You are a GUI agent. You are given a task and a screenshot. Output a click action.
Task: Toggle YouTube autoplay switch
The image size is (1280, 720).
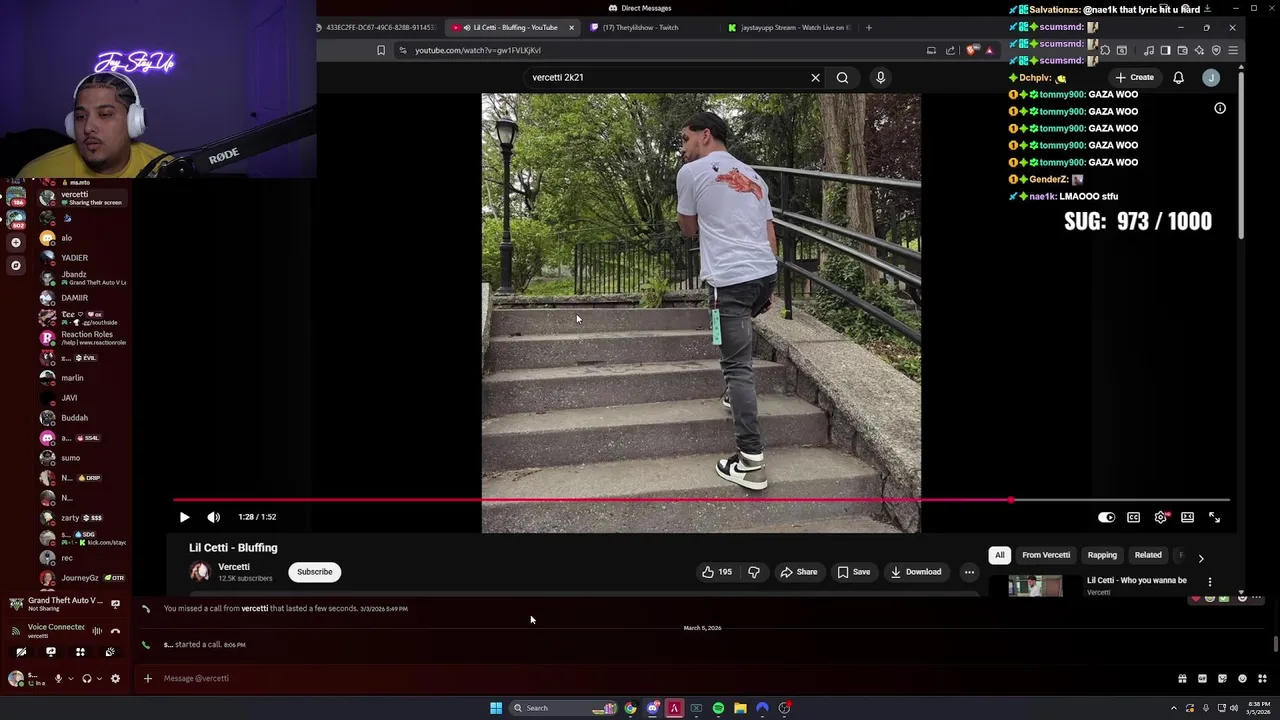[1106, 517]
